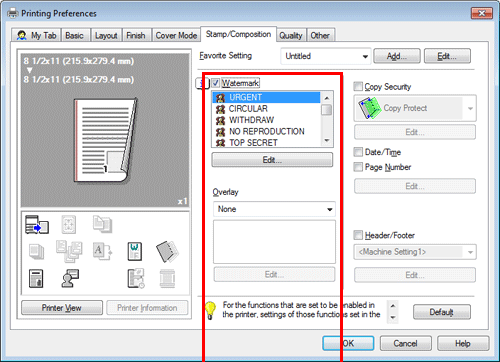
Task: Tick the Date/Time checkbox
Action: (x=358, y=152)
